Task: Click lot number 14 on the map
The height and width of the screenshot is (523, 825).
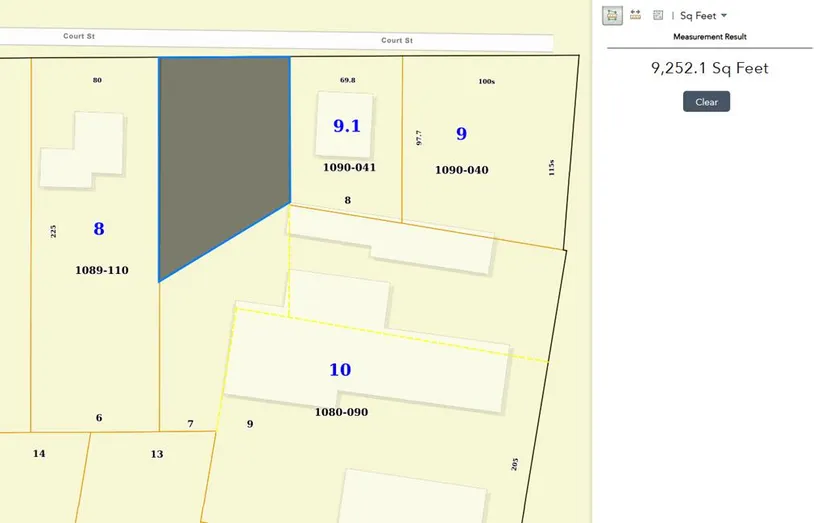Action: tap(39, 454)
